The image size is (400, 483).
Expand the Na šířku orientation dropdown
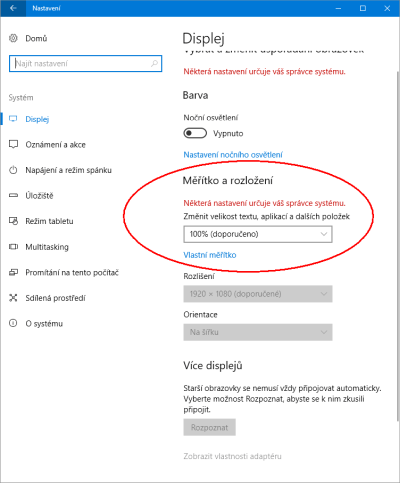[x=258, y=332]
